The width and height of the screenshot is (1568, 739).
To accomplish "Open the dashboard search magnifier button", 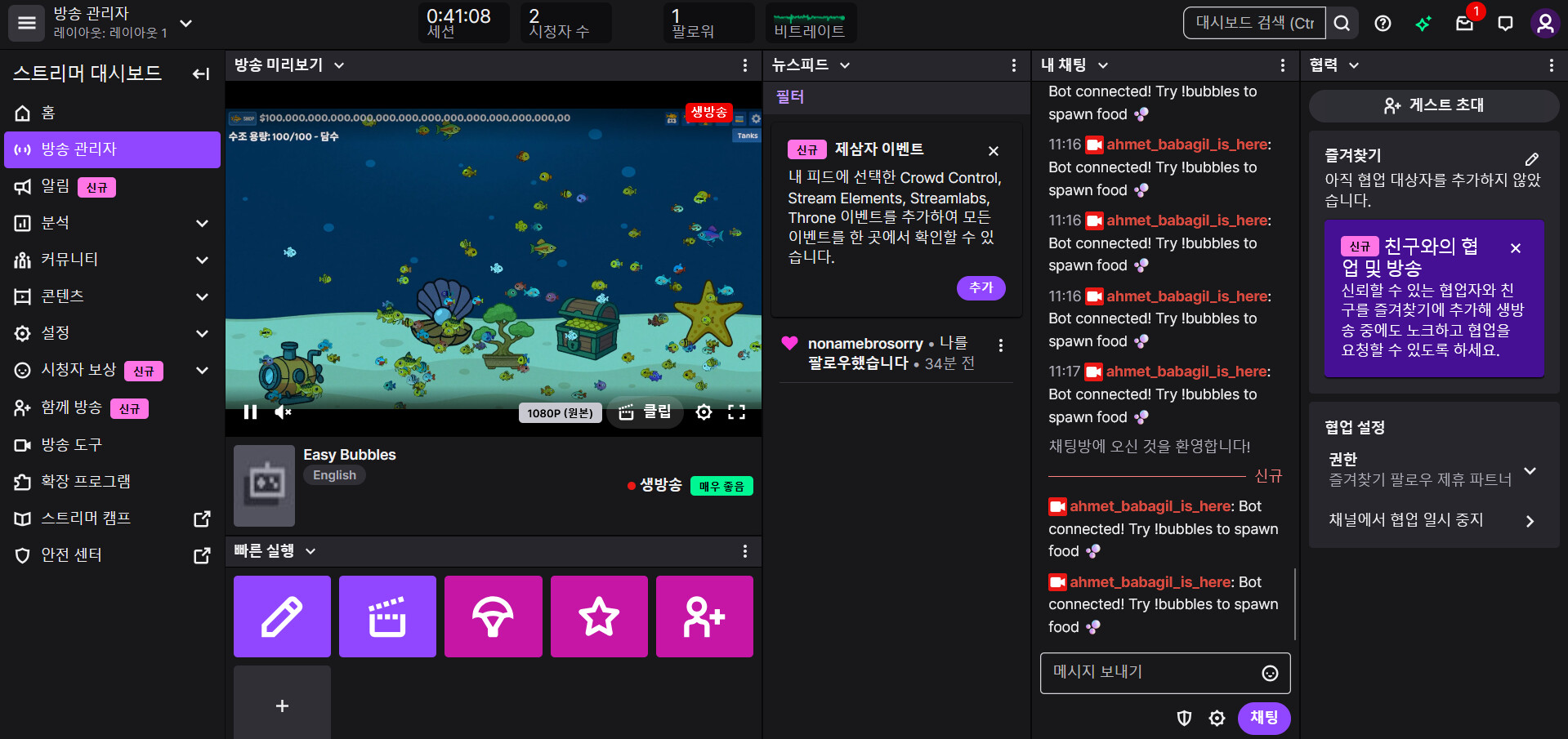I will coord(1342,24).
